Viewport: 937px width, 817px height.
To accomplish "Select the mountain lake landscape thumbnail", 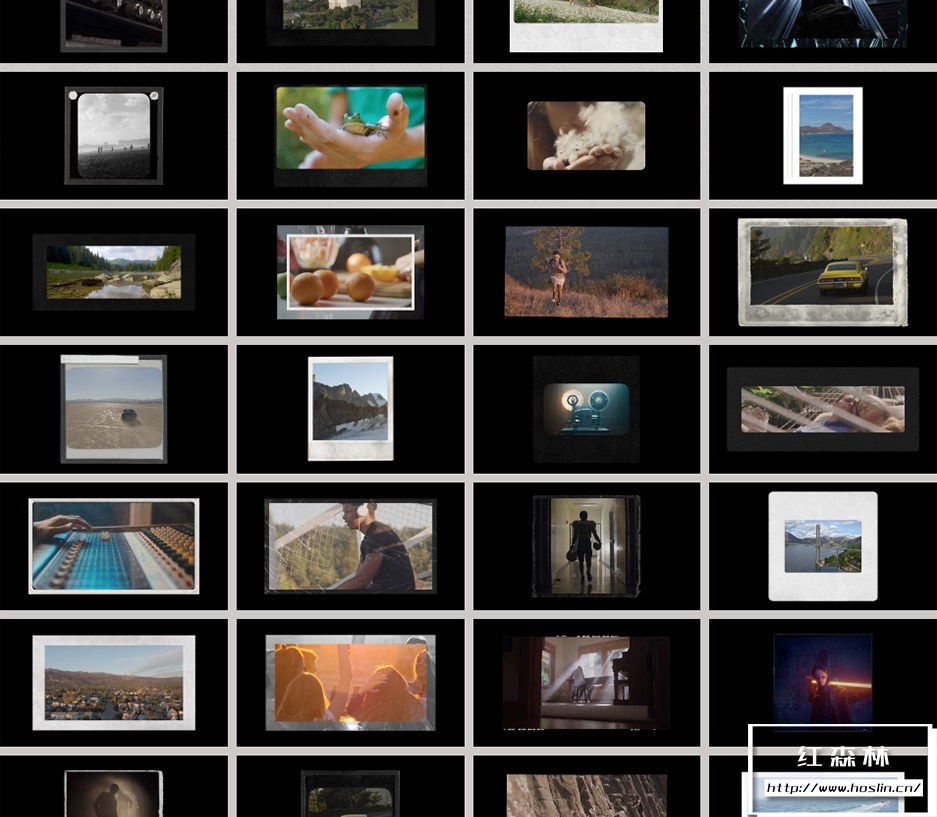I will click(114, 272).
